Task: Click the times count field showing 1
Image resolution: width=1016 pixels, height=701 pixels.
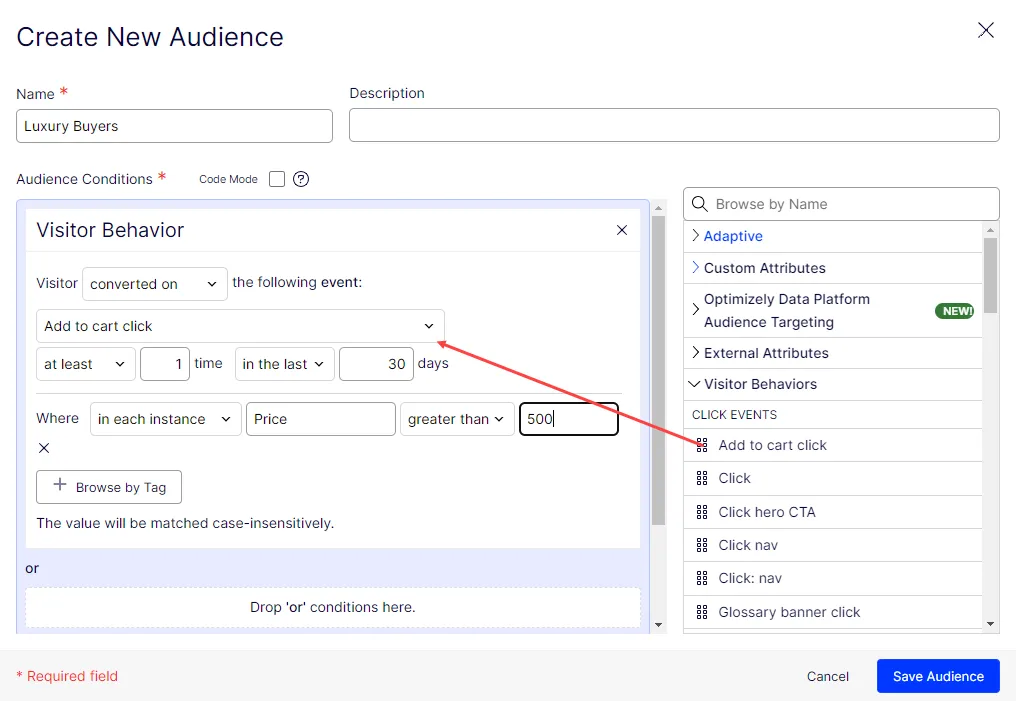Action: coord(165,364)
